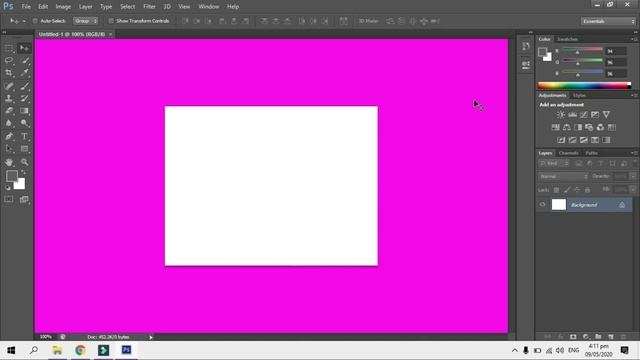Select the Quick Selection tool
This screenshot has height=360, width=640.
pos(24,60)
